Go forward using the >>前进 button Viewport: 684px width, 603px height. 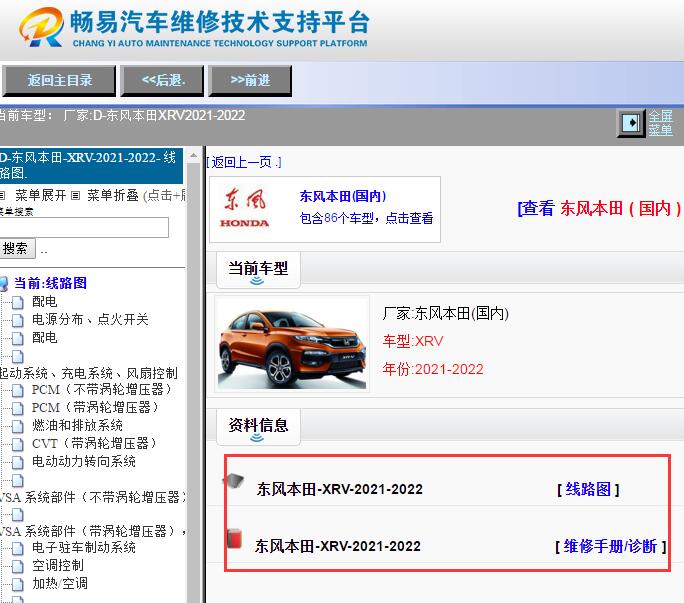point(250,80)
